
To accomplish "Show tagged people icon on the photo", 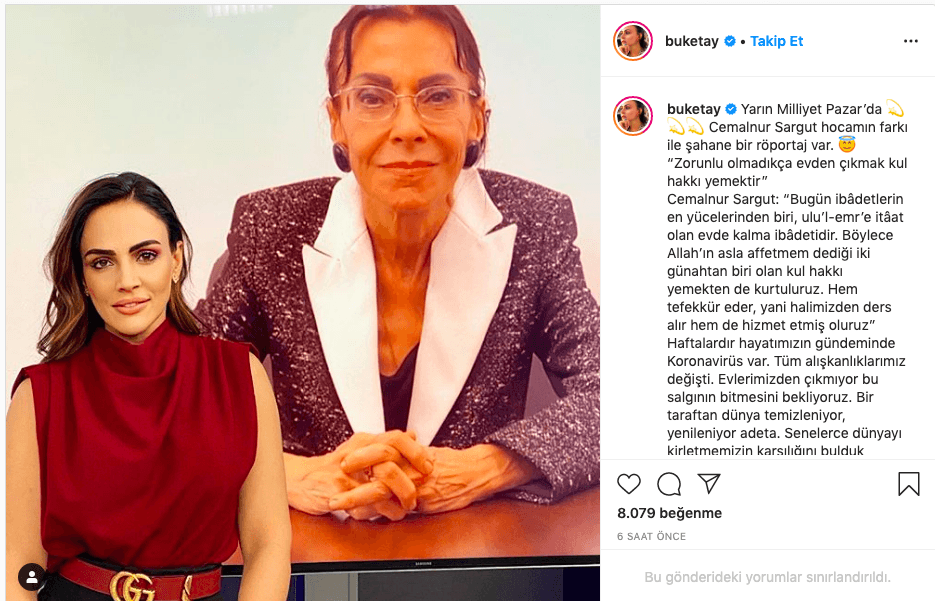I will point(32,577).
